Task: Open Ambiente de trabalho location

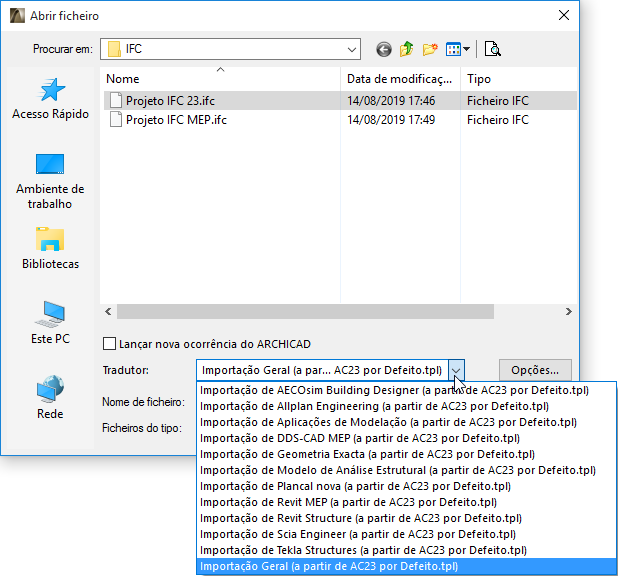Action: (50, 181)
